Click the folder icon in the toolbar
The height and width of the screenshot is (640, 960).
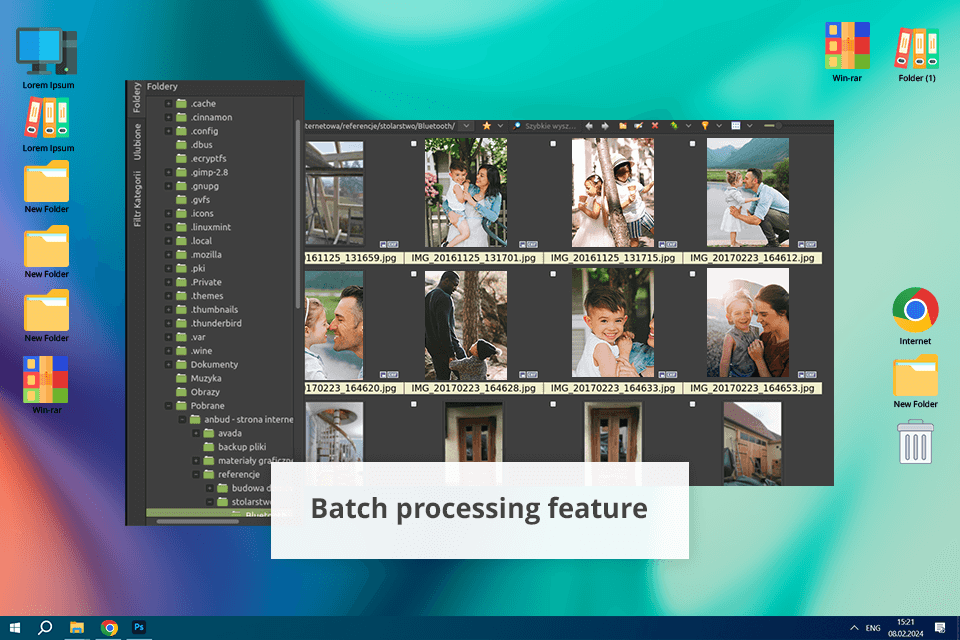point(623,126)
